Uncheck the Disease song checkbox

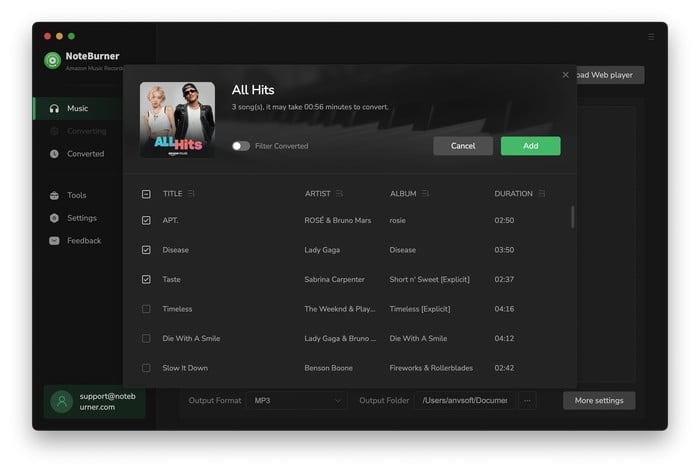pos(146,250)
